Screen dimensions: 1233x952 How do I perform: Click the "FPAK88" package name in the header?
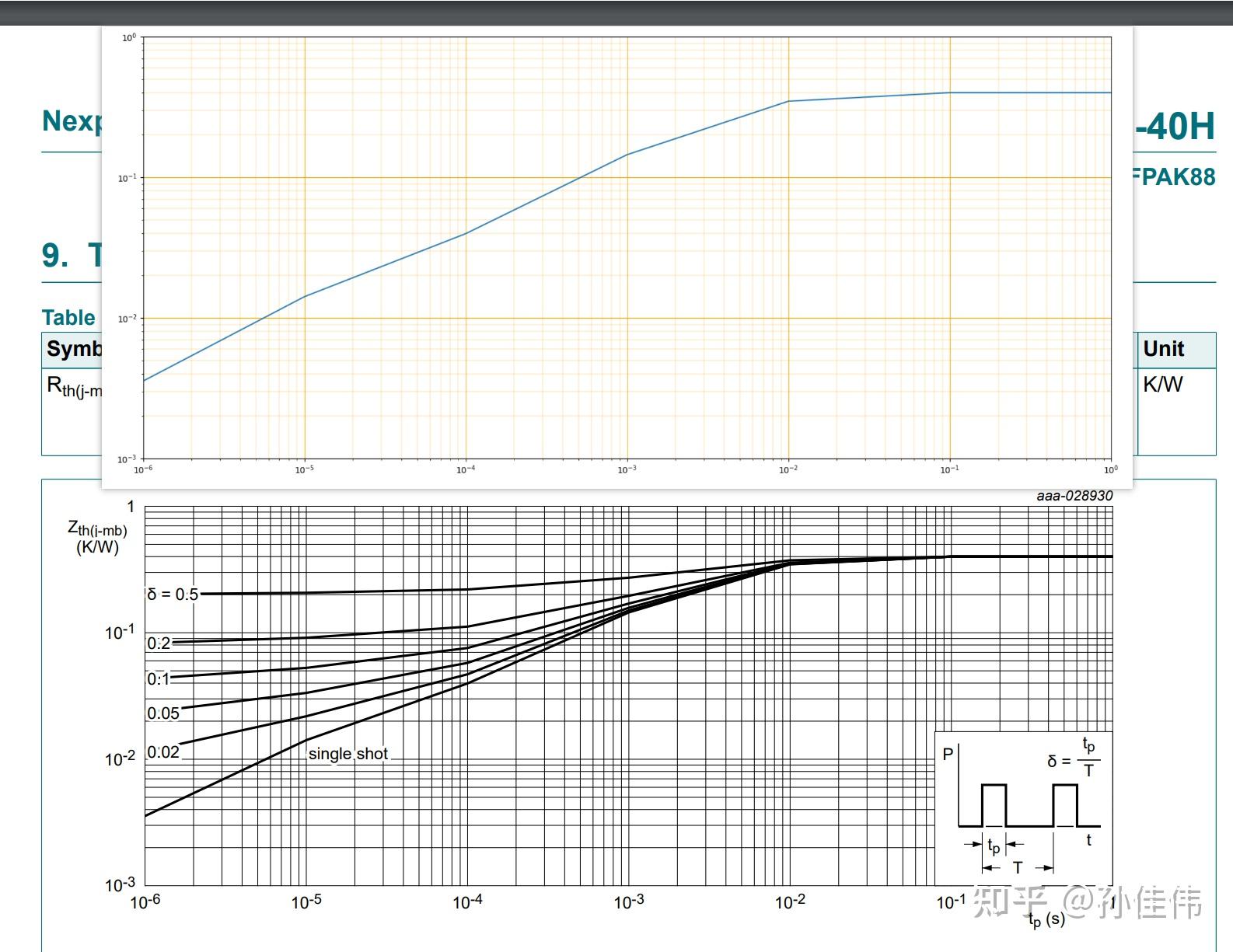click(x=1175, y=176)
